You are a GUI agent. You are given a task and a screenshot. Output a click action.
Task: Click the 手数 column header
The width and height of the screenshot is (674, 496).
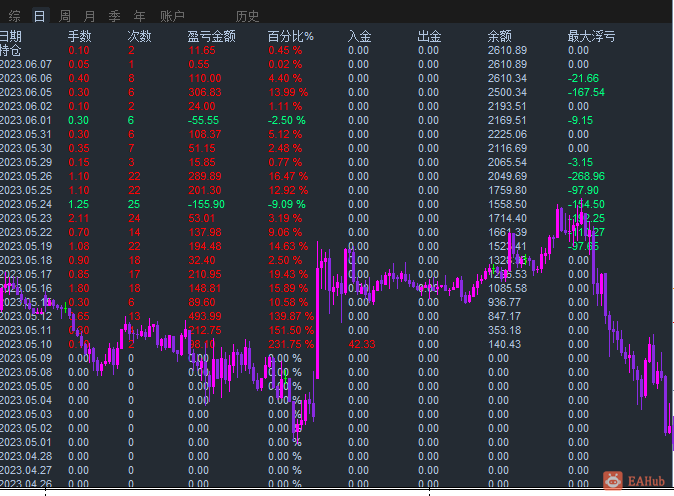click(79, 36)
